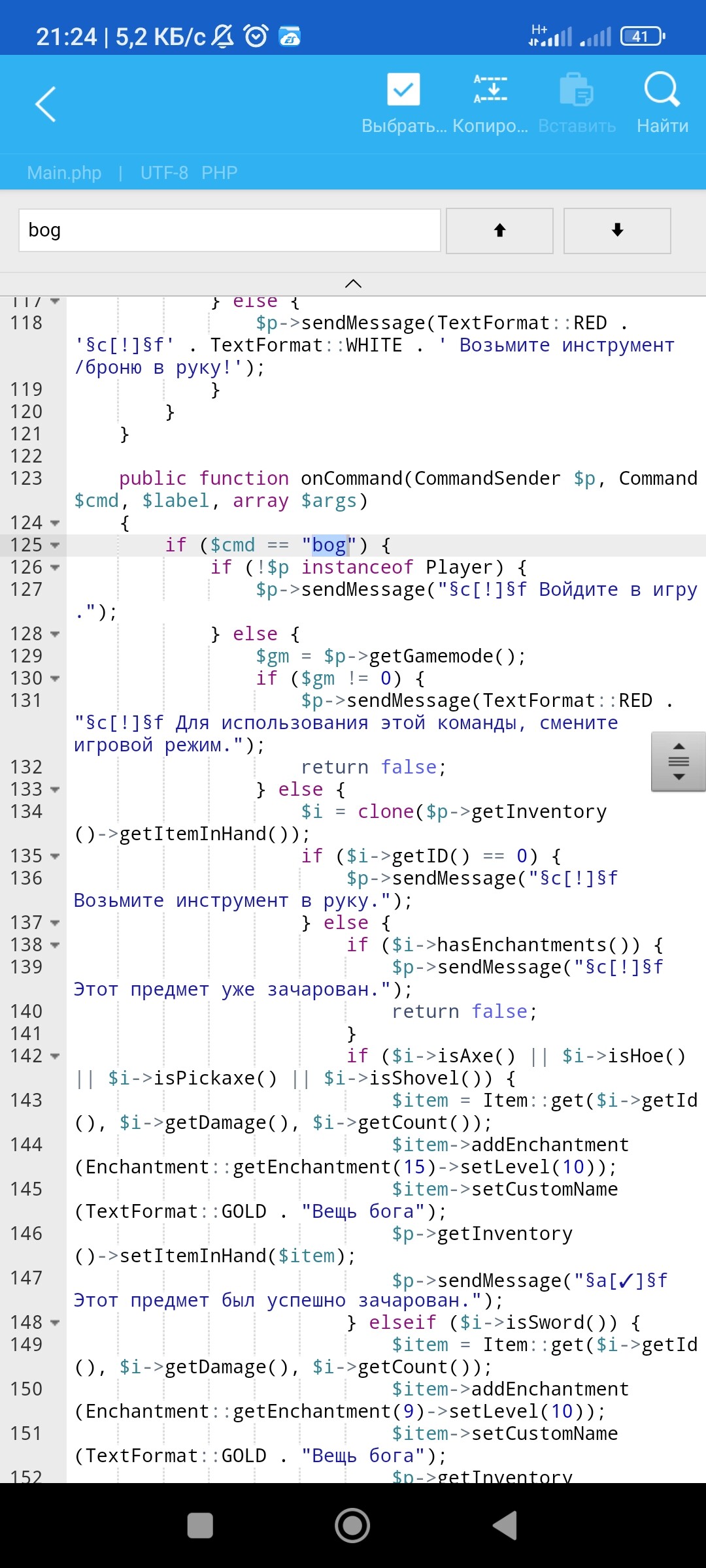The image size is (706, 1568).
Task: Tap the back arrow icon
Action: pos(46,105)
